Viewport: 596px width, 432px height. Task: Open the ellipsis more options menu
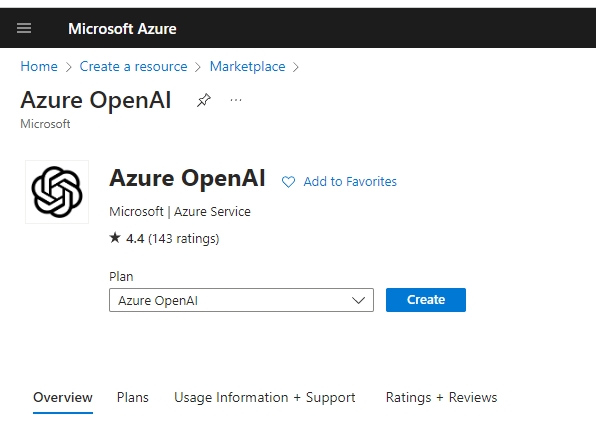pos(236,100)
